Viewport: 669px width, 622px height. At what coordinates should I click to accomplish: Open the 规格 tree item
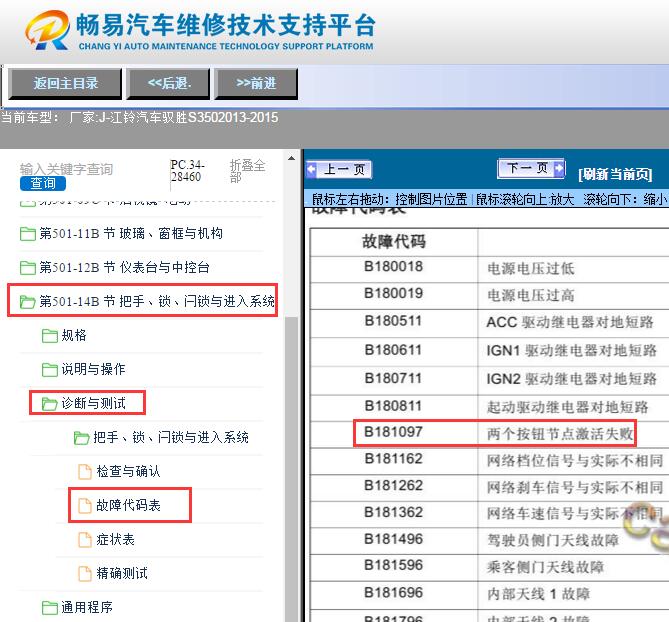[x=74, y=336]
